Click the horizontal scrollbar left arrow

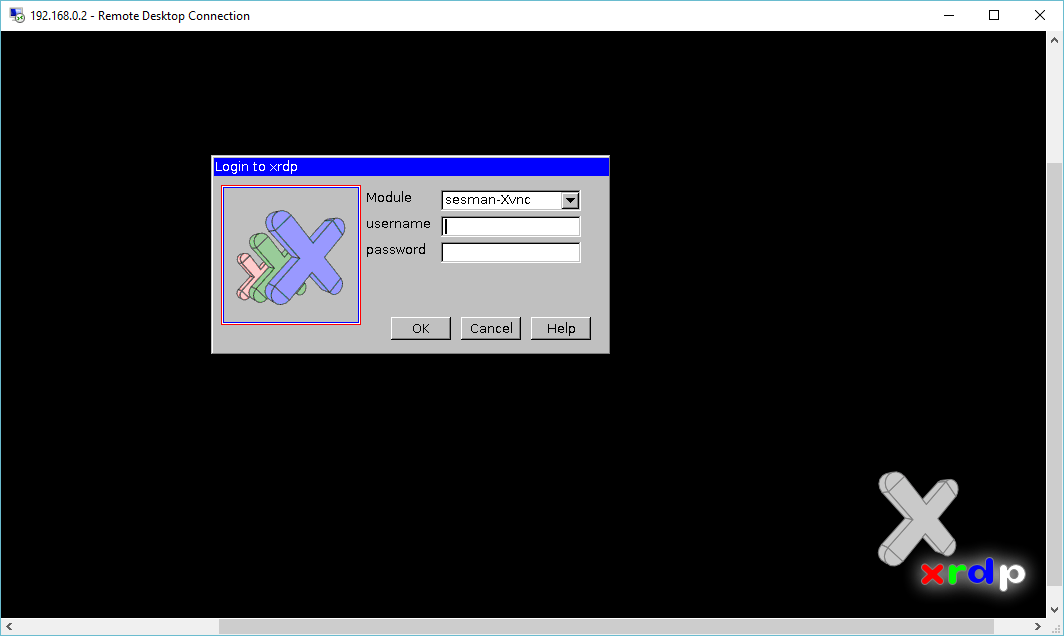[x=9, y=626]
